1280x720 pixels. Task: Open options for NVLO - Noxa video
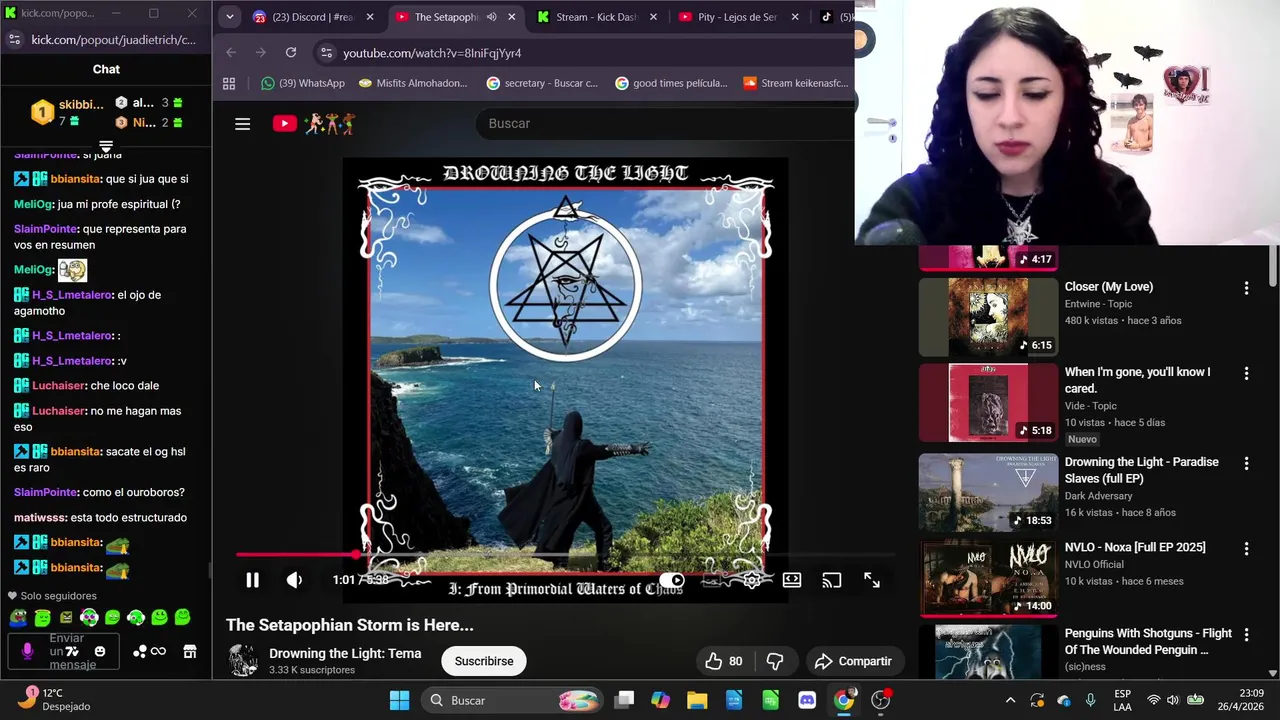tap(1246, 549)
